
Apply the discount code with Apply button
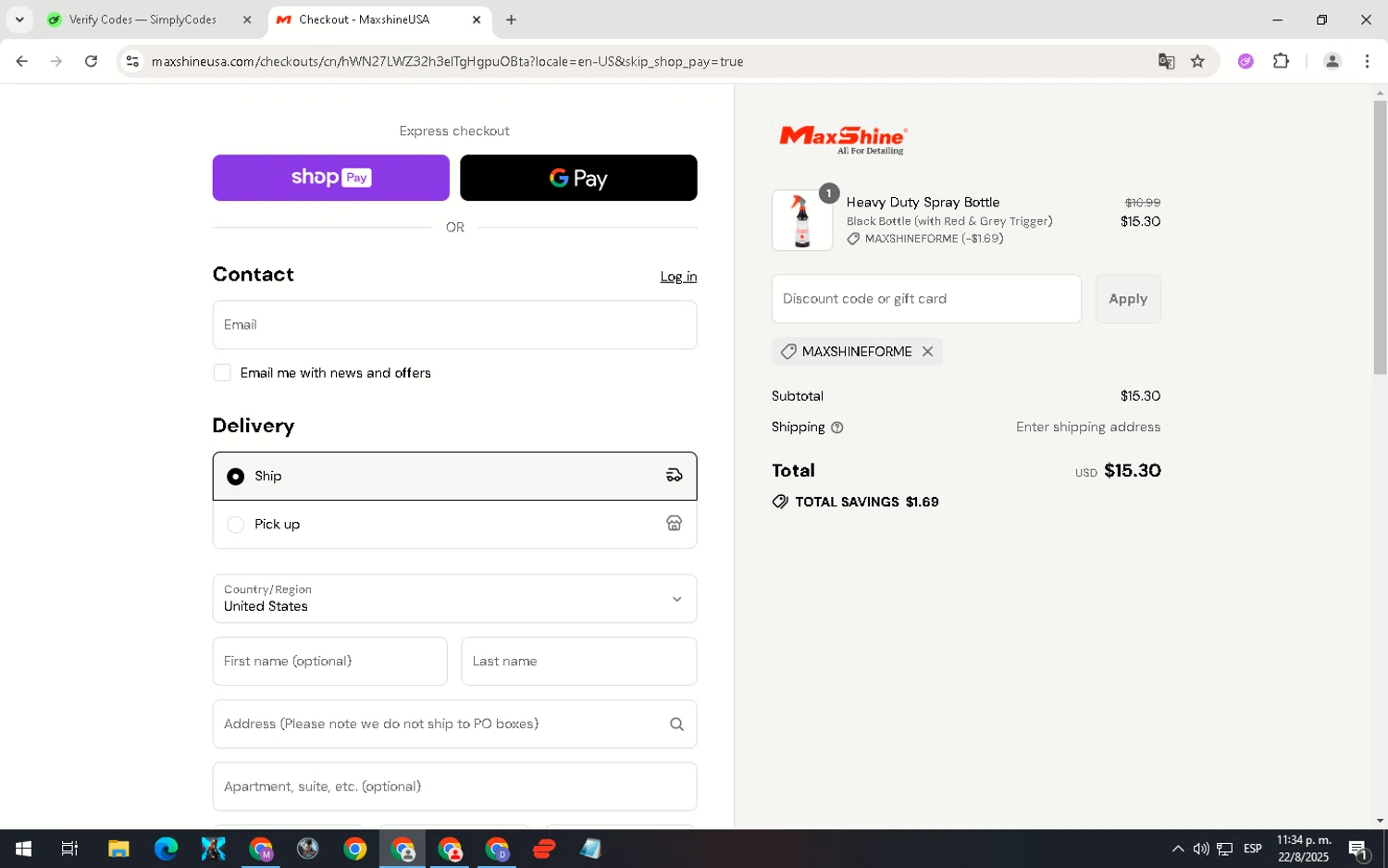1128,299
